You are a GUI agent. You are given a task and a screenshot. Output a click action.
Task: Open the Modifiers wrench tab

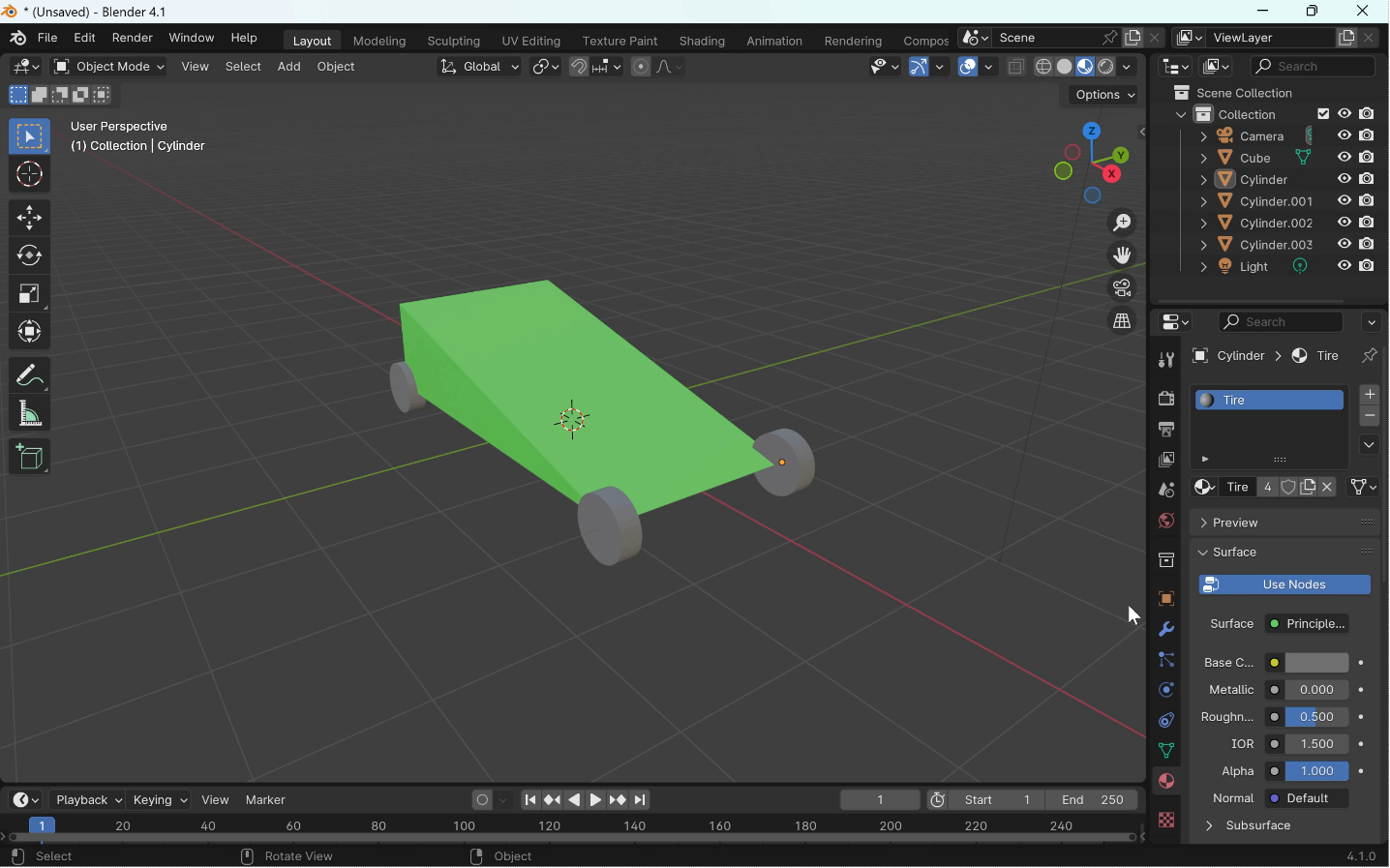point(1166,630)
